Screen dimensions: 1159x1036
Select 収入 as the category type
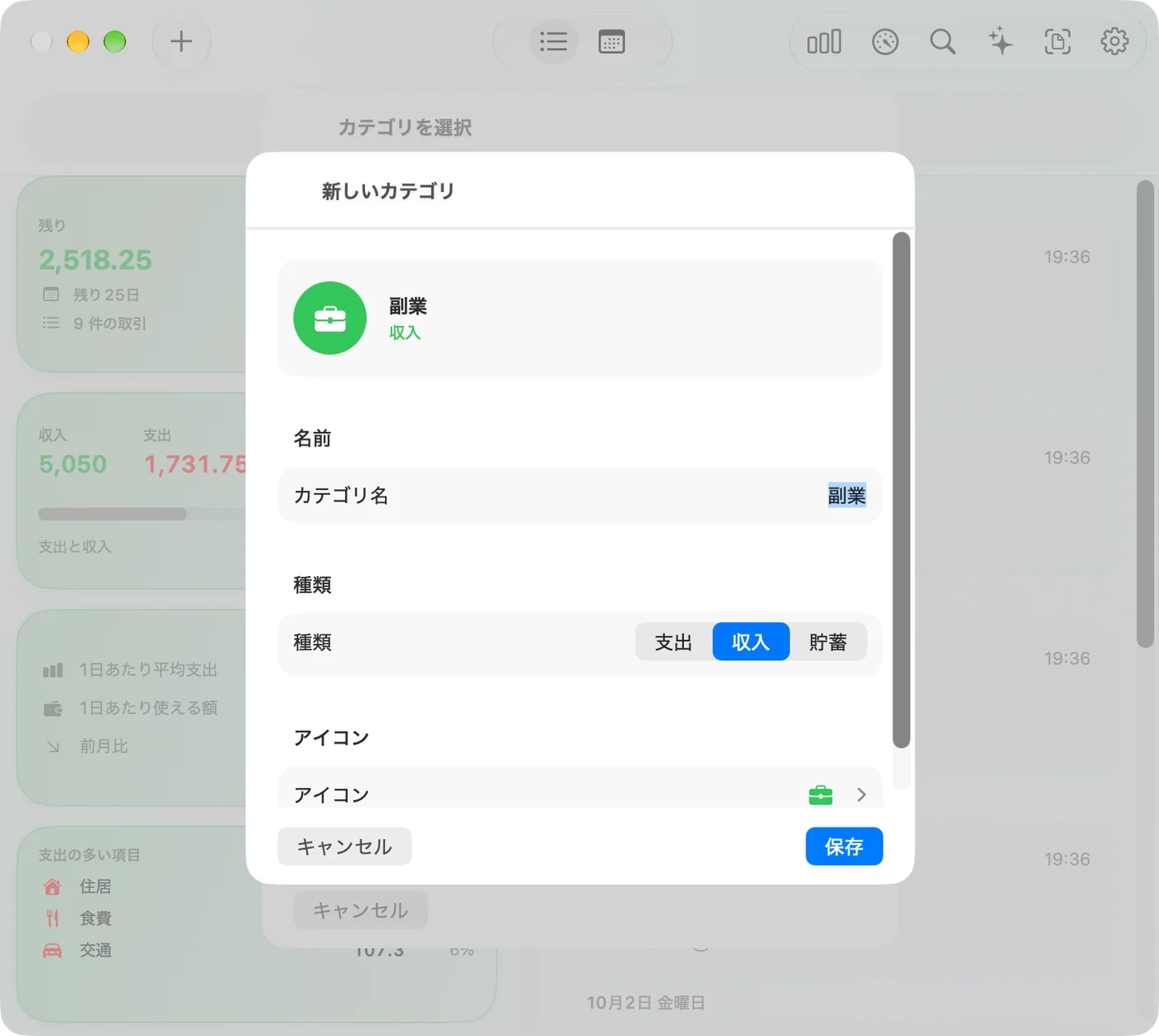[x=751, y=642]
